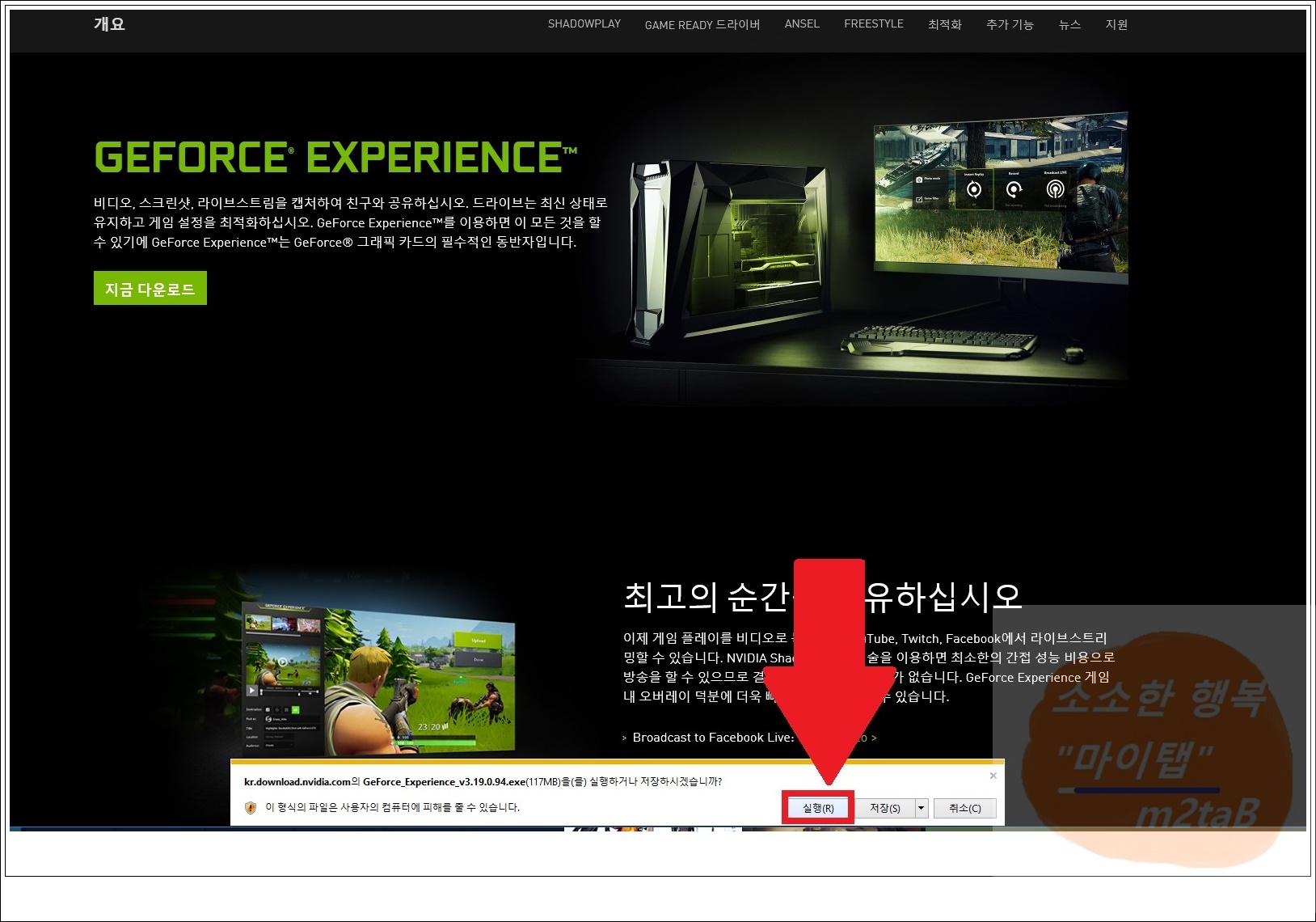The image size is (1316, 922).
Task: Open the 개요 overview tab
Action: (109, 23)
